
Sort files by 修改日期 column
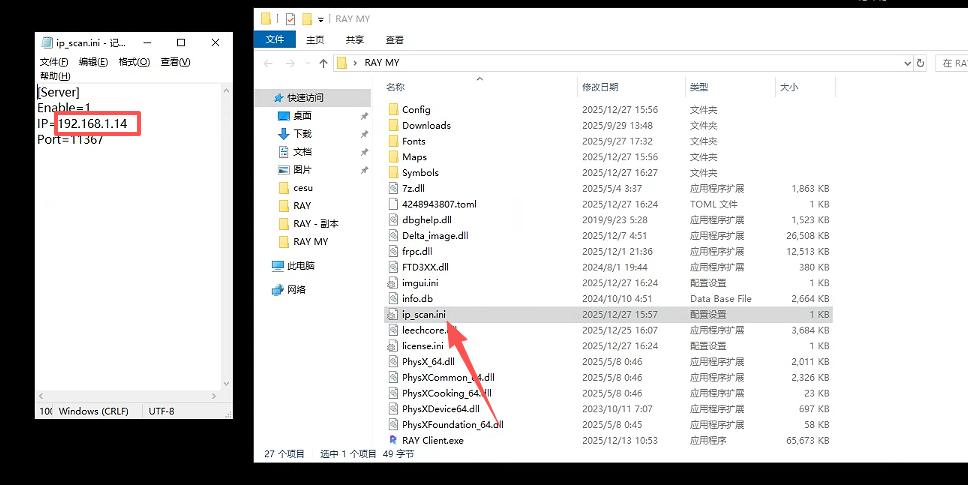pyautogui.click(x=600, y=87)
